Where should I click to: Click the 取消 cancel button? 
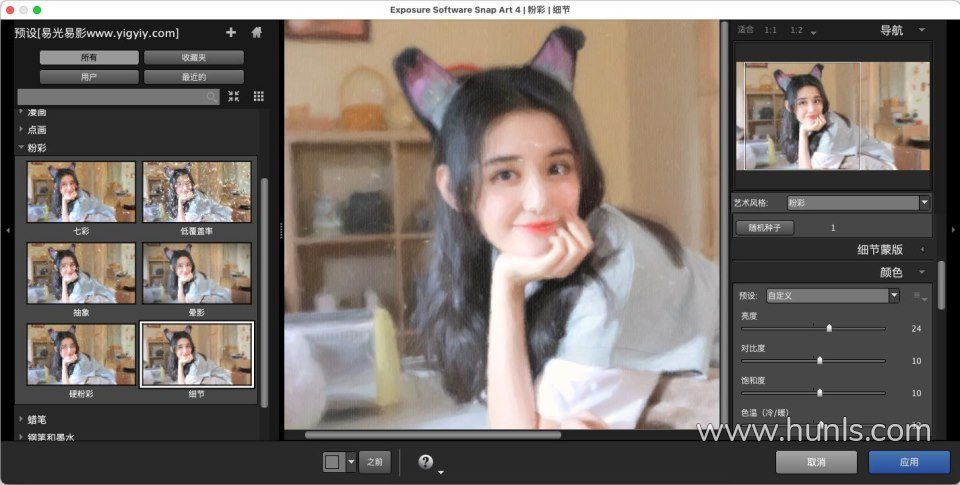(x=816, y=462)
